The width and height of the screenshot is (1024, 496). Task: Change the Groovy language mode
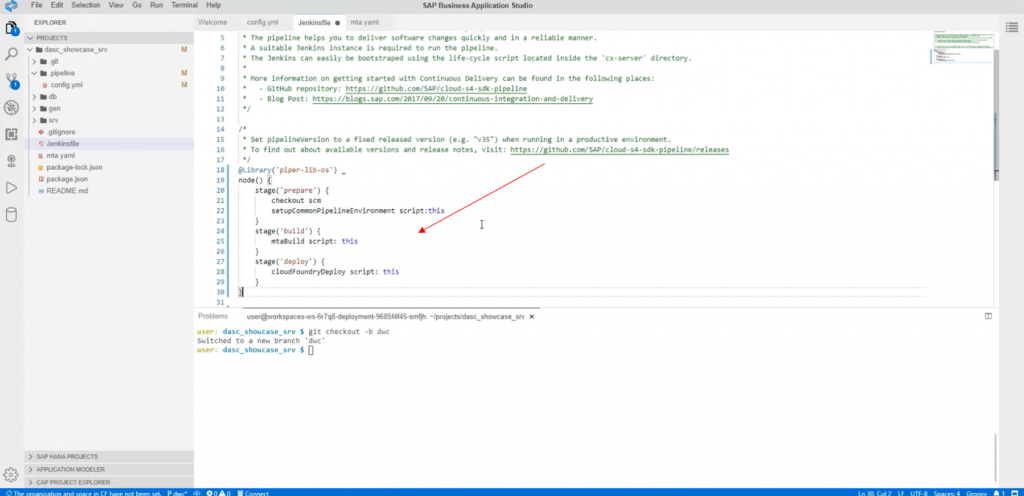[x=975, y=493]
